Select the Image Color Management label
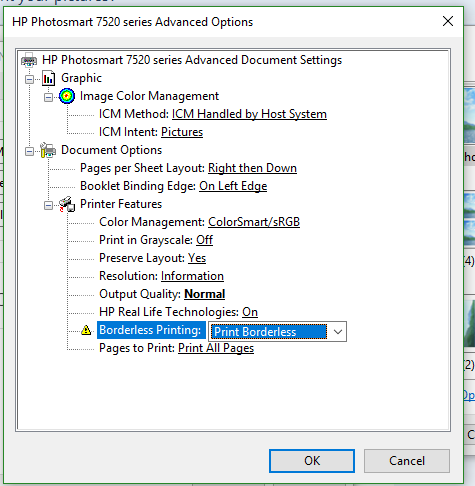Image resolution: width=475 pixels, height=486 pixels. [x=149, y=96]
